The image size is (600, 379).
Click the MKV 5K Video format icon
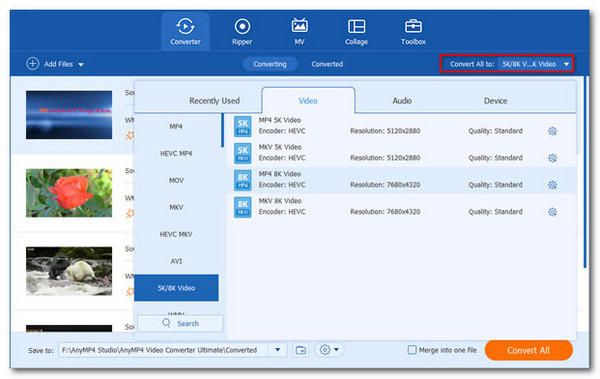pyautogui.click(x=243, y=153)
